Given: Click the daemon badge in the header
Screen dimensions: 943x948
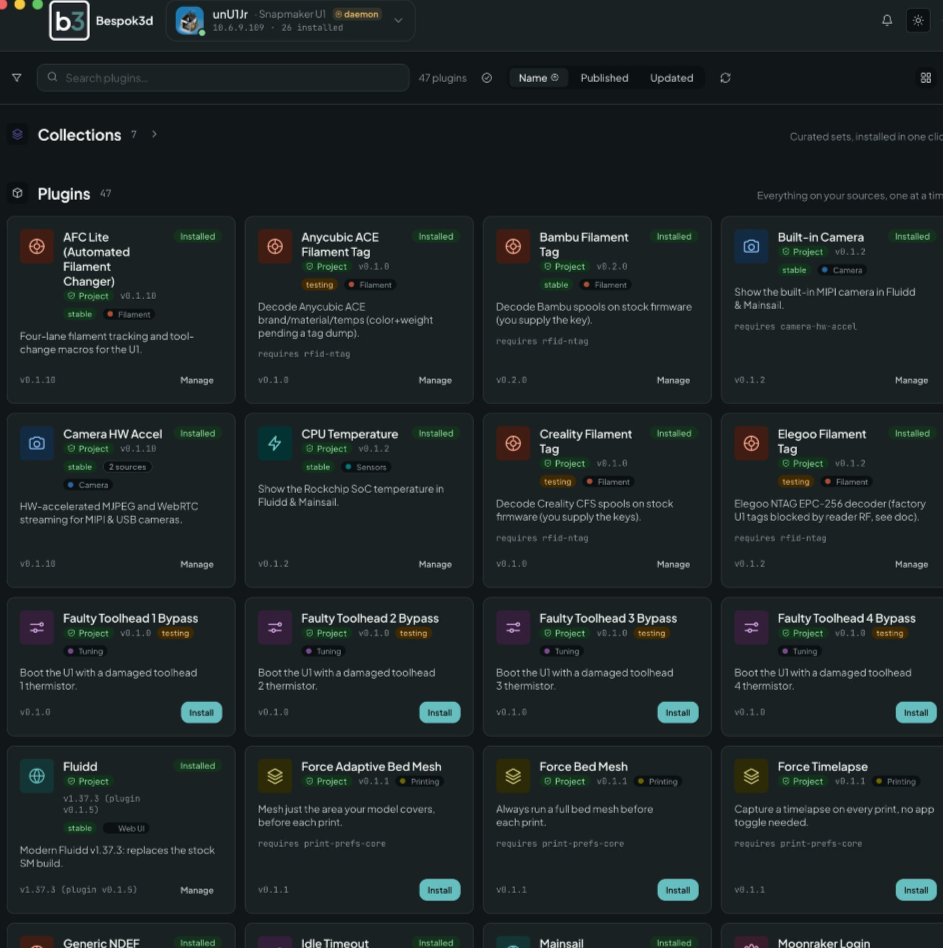Looking at the screenshot, I should click(357, 14).
